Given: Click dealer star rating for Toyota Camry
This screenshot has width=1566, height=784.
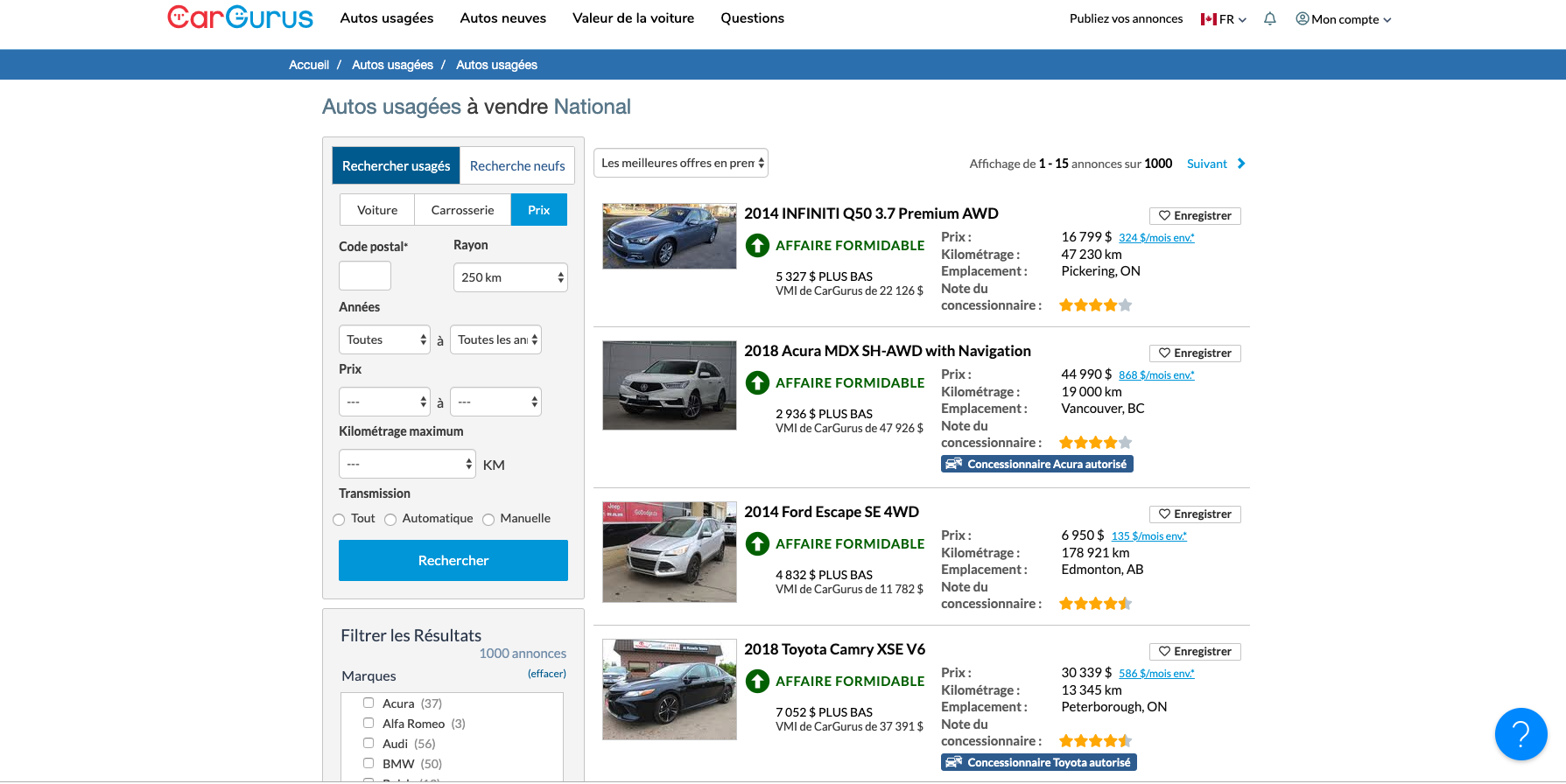Looking at the screenshot, I should (1095, 741).
